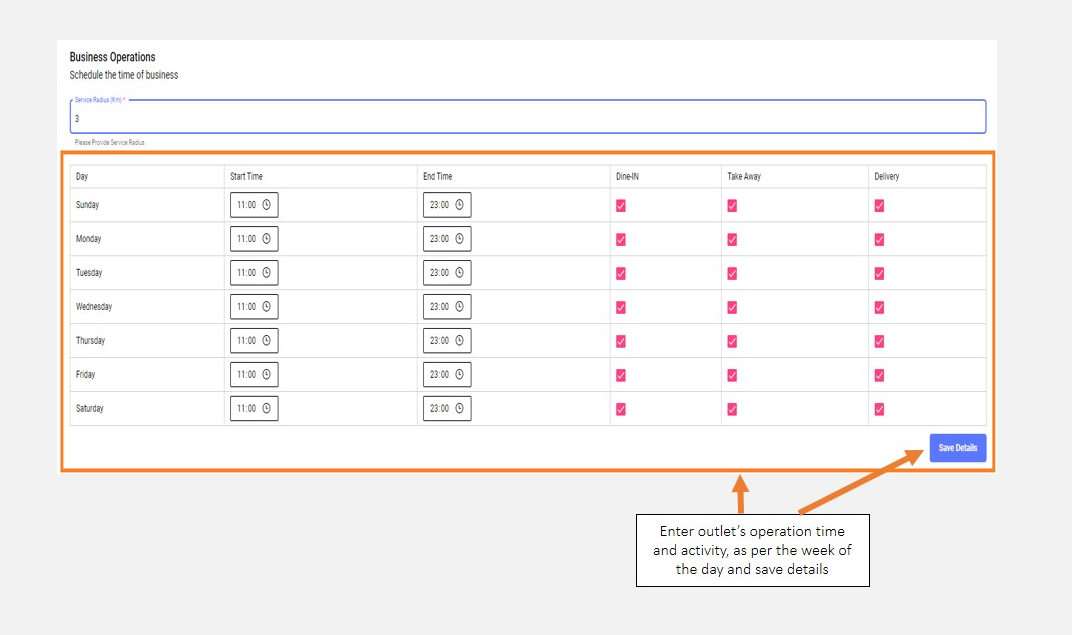Toggle the Dine-IN checkbox for Friday
Screen dimensions: 1072x635
621,375
